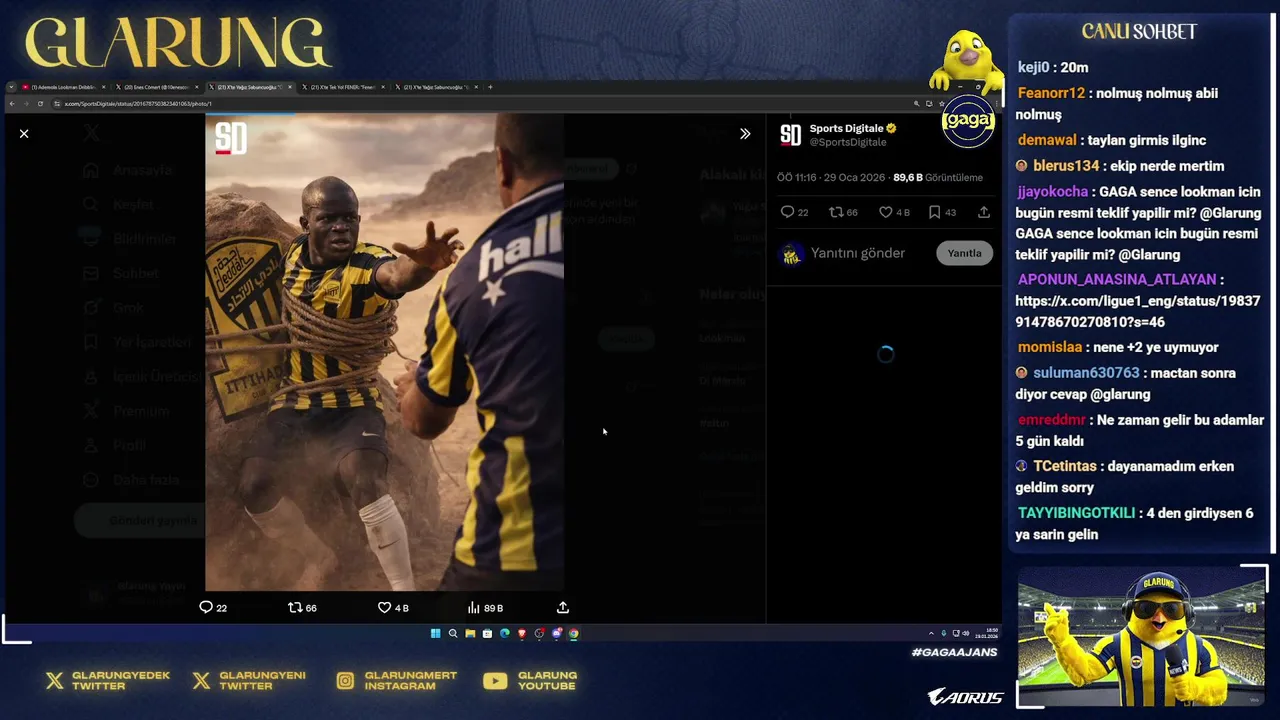Go back with browser back arrow
1280x720 pixels.
tap(12, 104)
